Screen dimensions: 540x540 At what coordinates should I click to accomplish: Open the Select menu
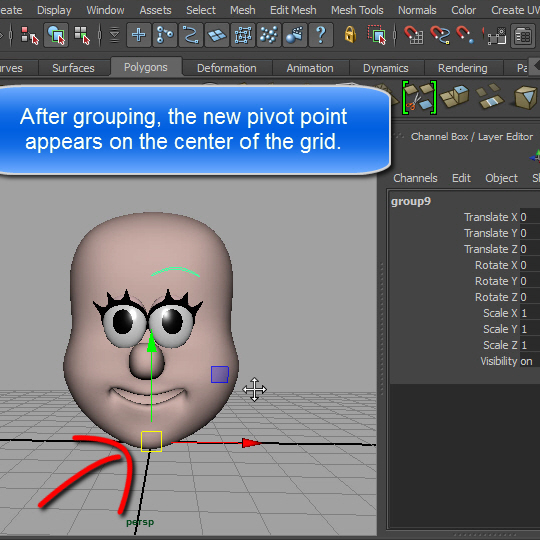point(201,10)
